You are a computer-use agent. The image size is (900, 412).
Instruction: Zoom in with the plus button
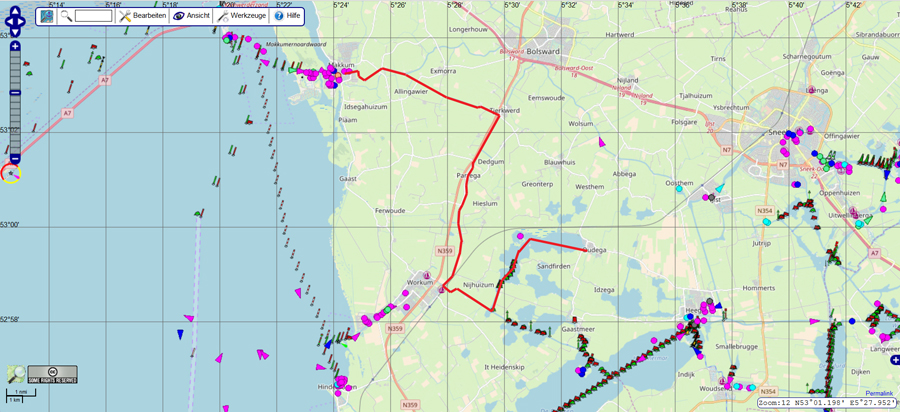click(x=14, y=45)
